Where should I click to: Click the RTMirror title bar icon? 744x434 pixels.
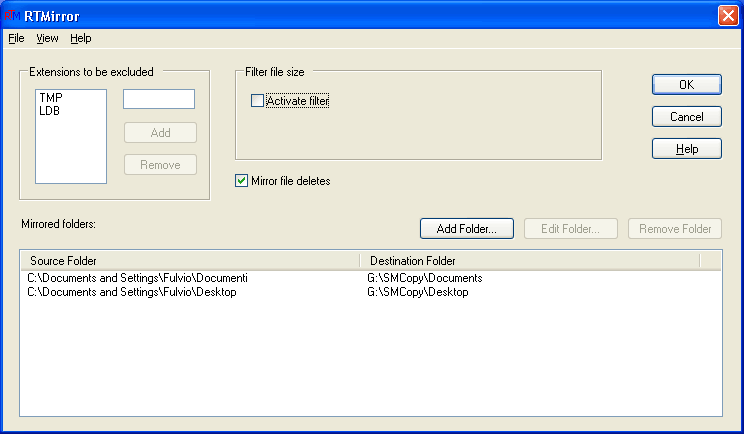point(12,16)
